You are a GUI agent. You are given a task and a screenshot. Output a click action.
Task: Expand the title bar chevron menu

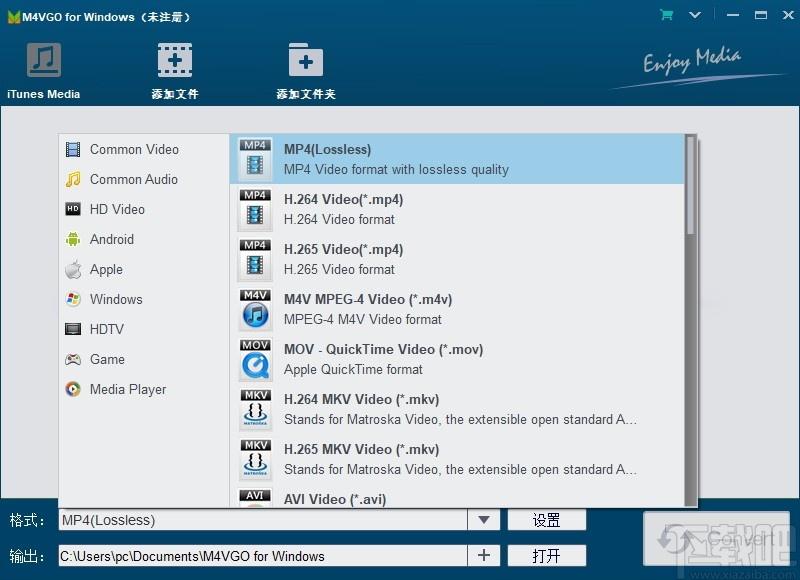click(x=695, y=15)
